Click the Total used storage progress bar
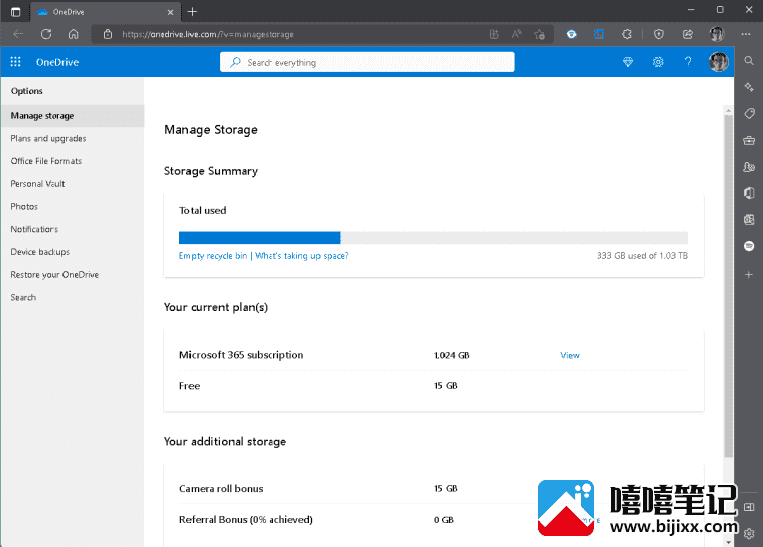763x547 pixels. point(433,237)
